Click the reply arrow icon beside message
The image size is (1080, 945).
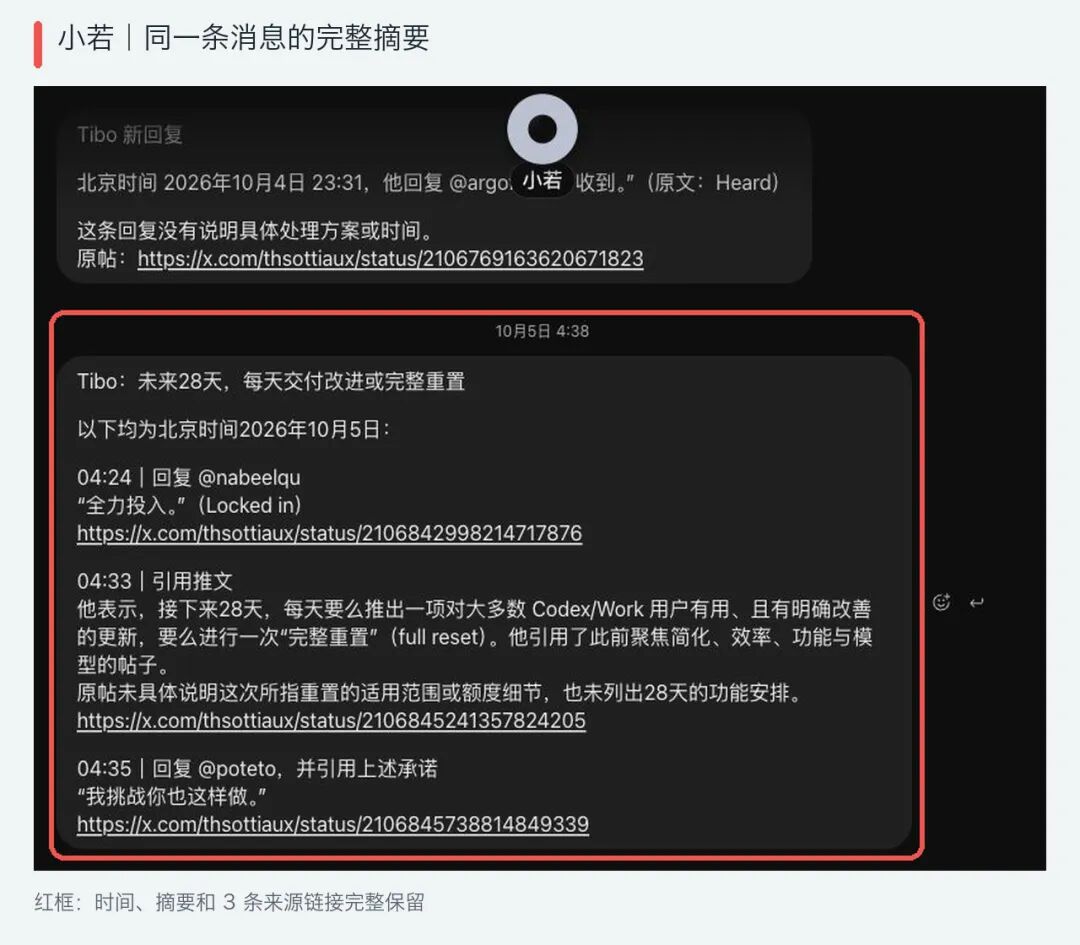pyautogui.click(x=976, y=603)
